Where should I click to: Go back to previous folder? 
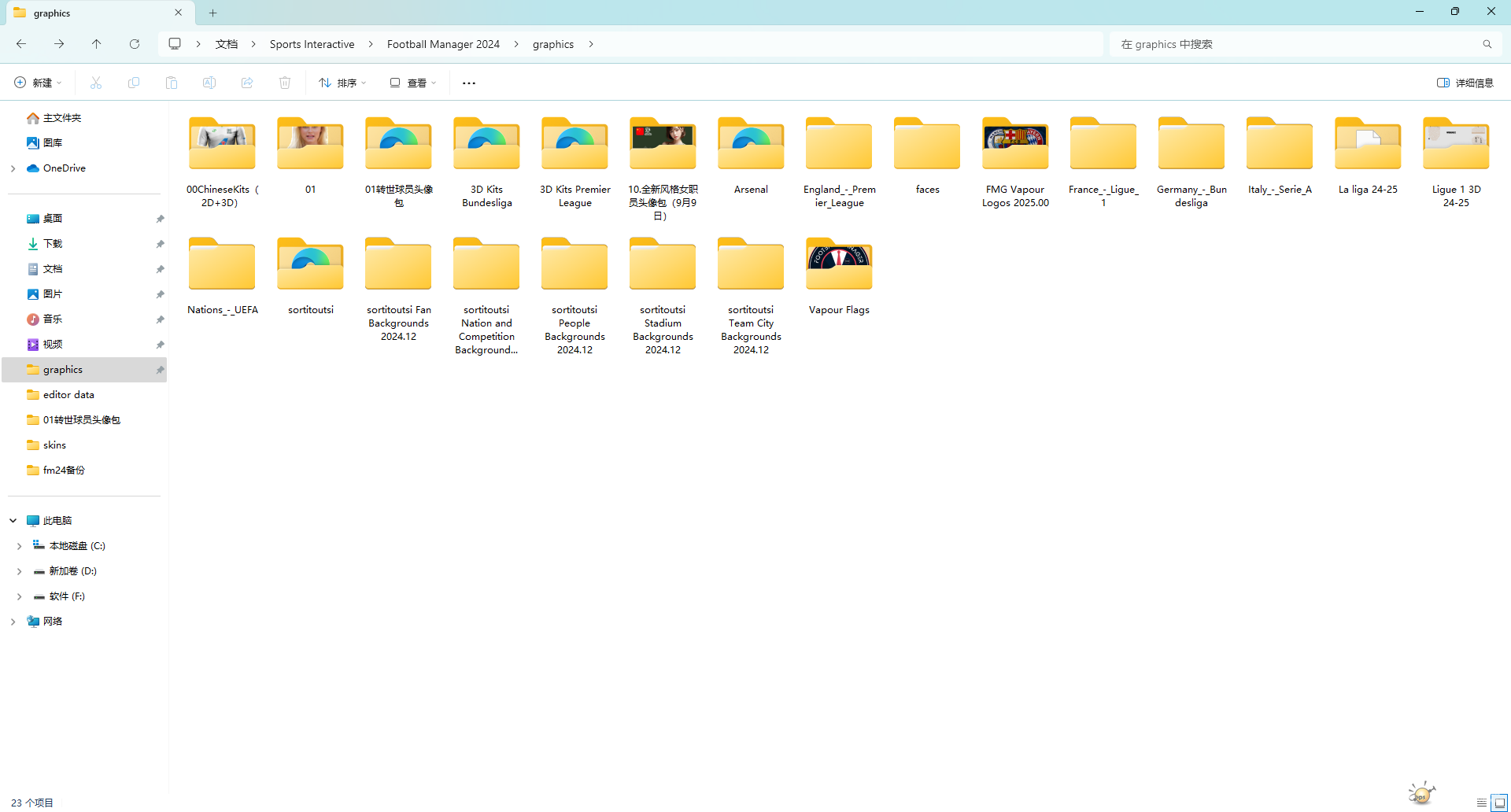pos(21,44)
